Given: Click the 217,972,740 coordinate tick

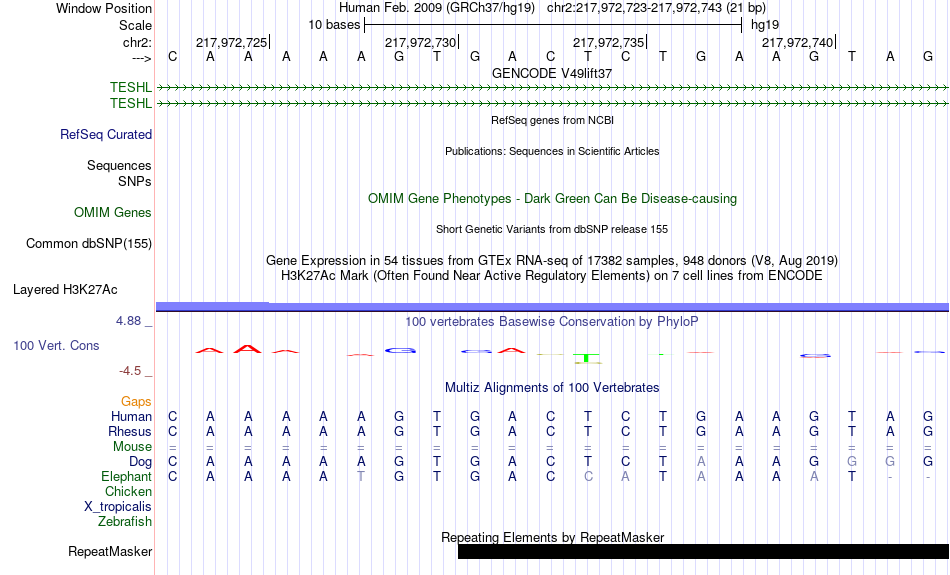Looking at the screenshot, I should 799,42.
